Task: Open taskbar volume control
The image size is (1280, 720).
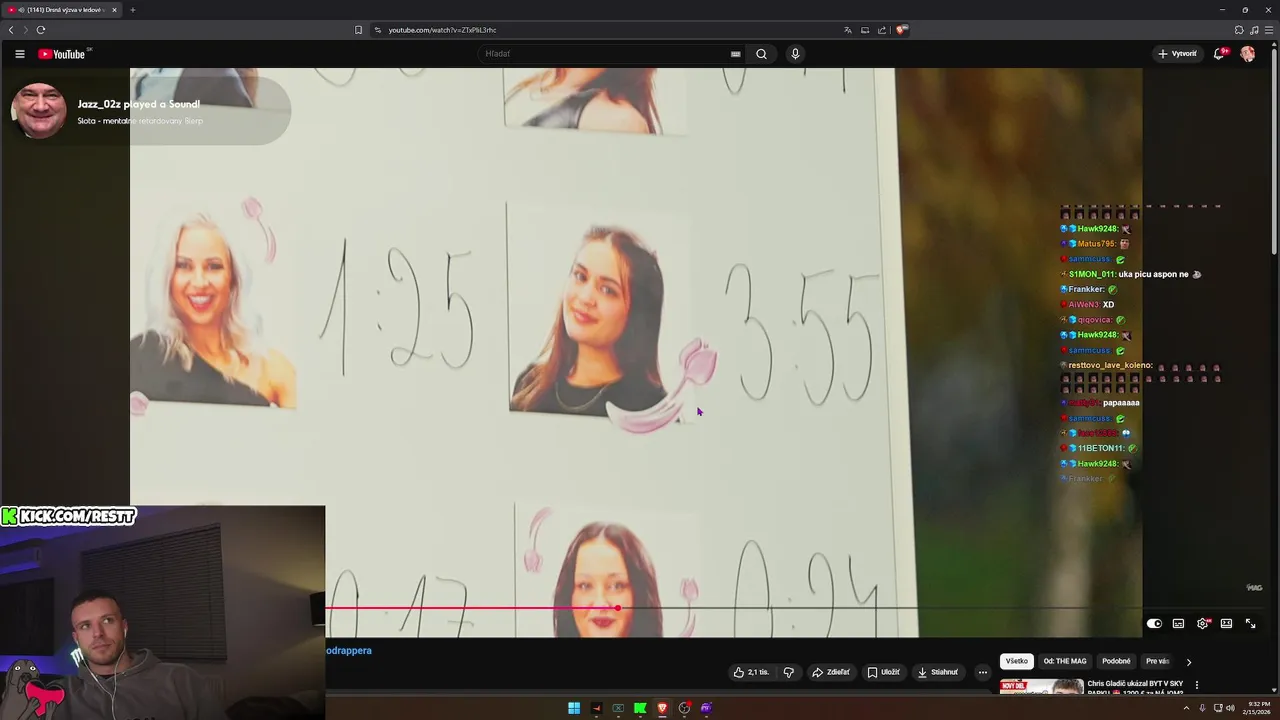Action: (x=1230, y=708)
